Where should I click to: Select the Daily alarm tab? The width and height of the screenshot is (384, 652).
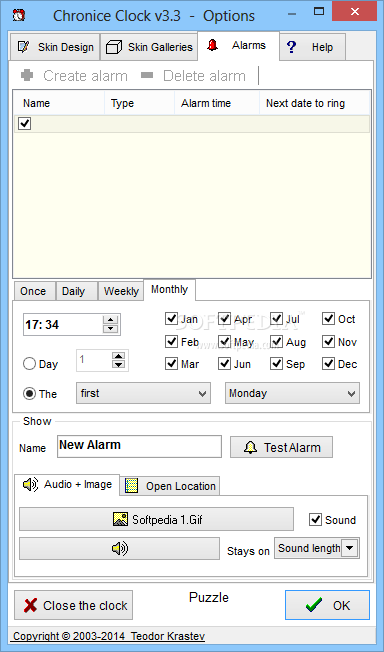point(76,291)
